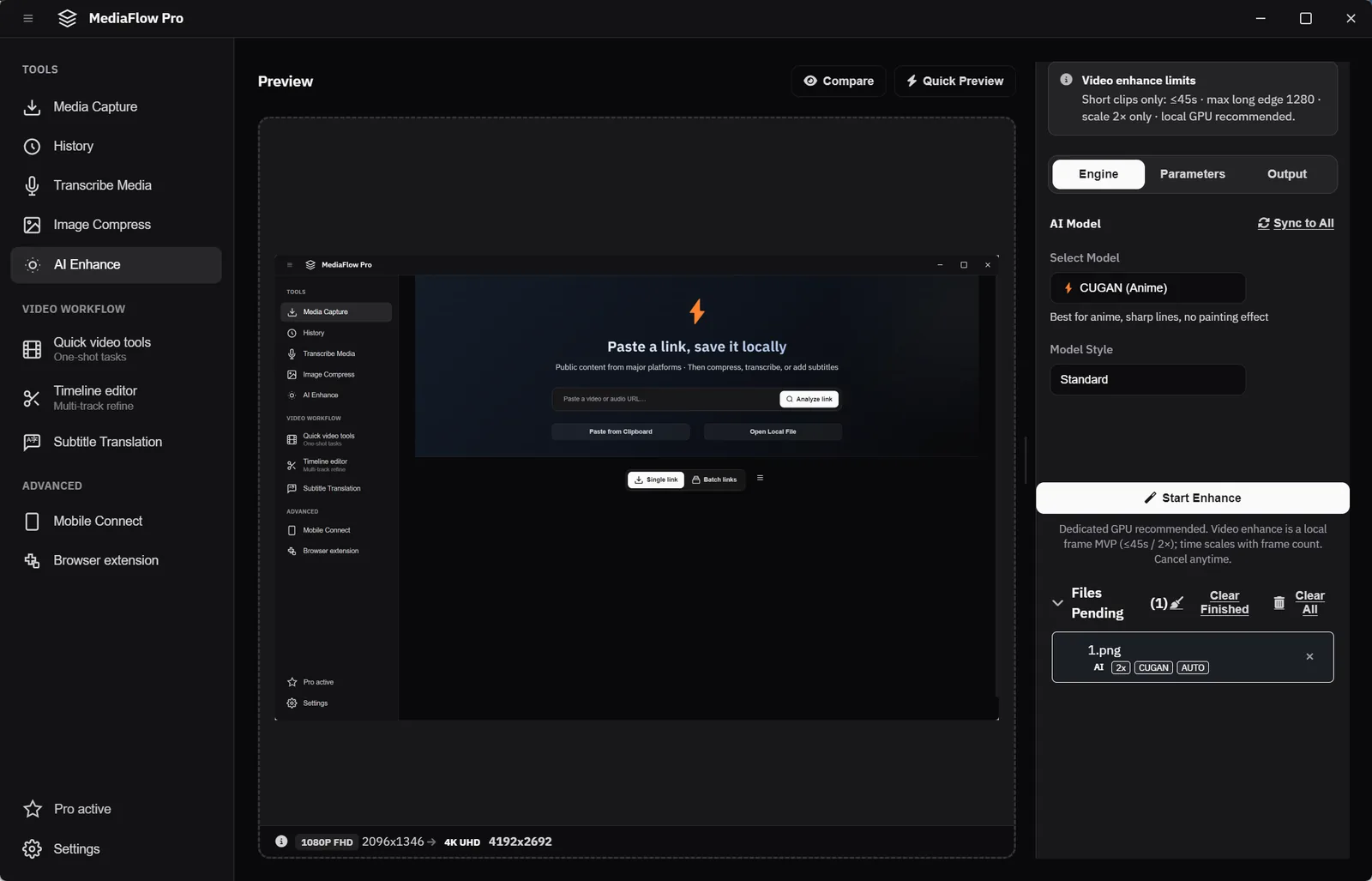Click the AUTO badge on 1.png
Image resolution: width=1372 pixels, height=881 pixels.
pyautogui.click(x=1193, y=667)
